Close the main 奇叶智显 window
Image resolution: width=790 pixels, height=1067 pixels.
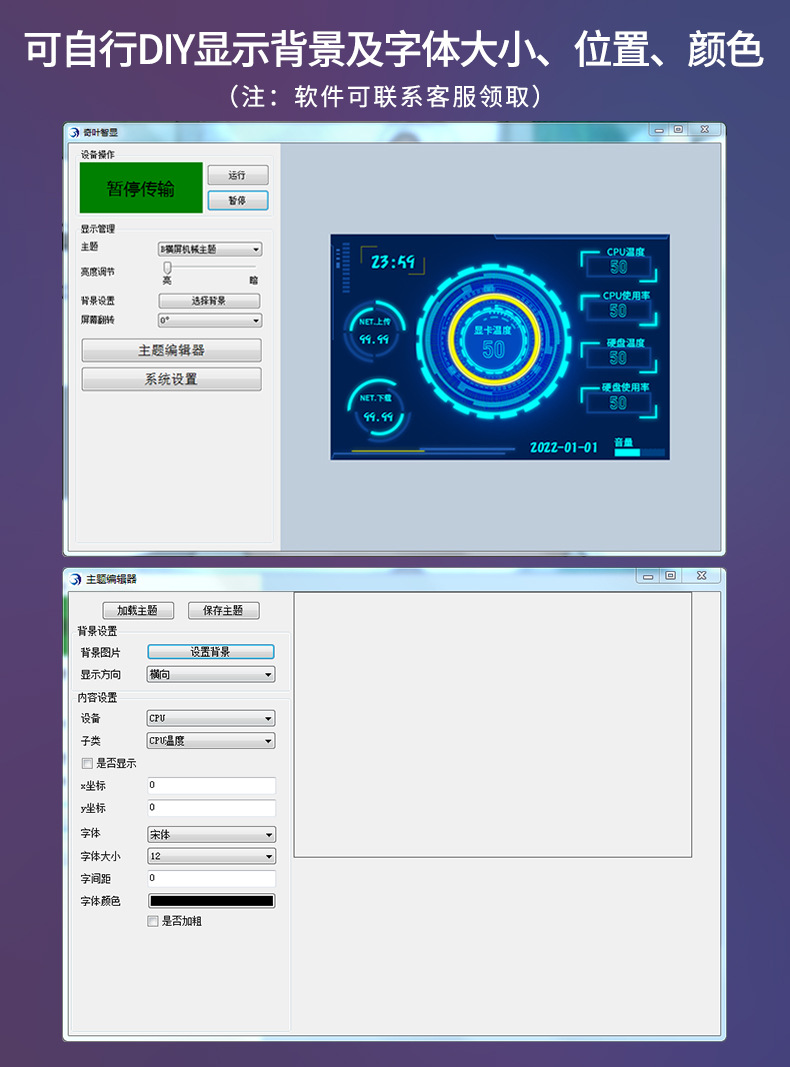click(x=705, y=129)
